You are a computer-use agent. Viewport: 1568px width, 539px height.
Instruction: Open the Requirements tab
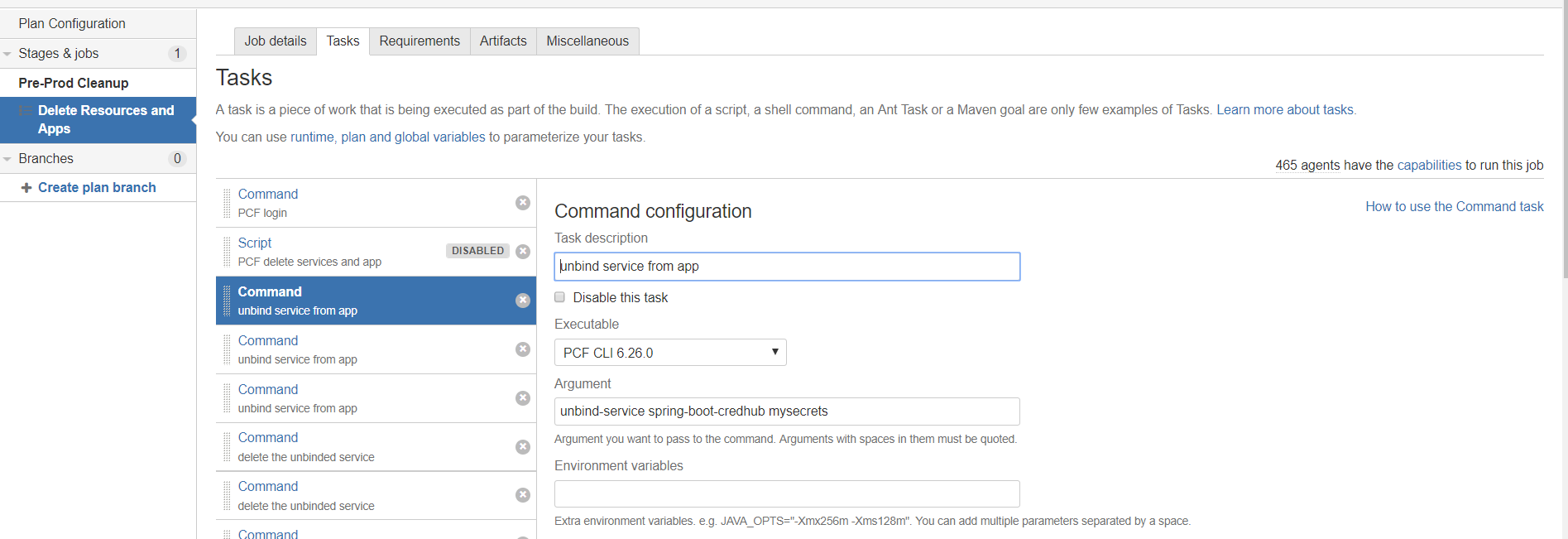pyautogui.click(x=420, y=41)
